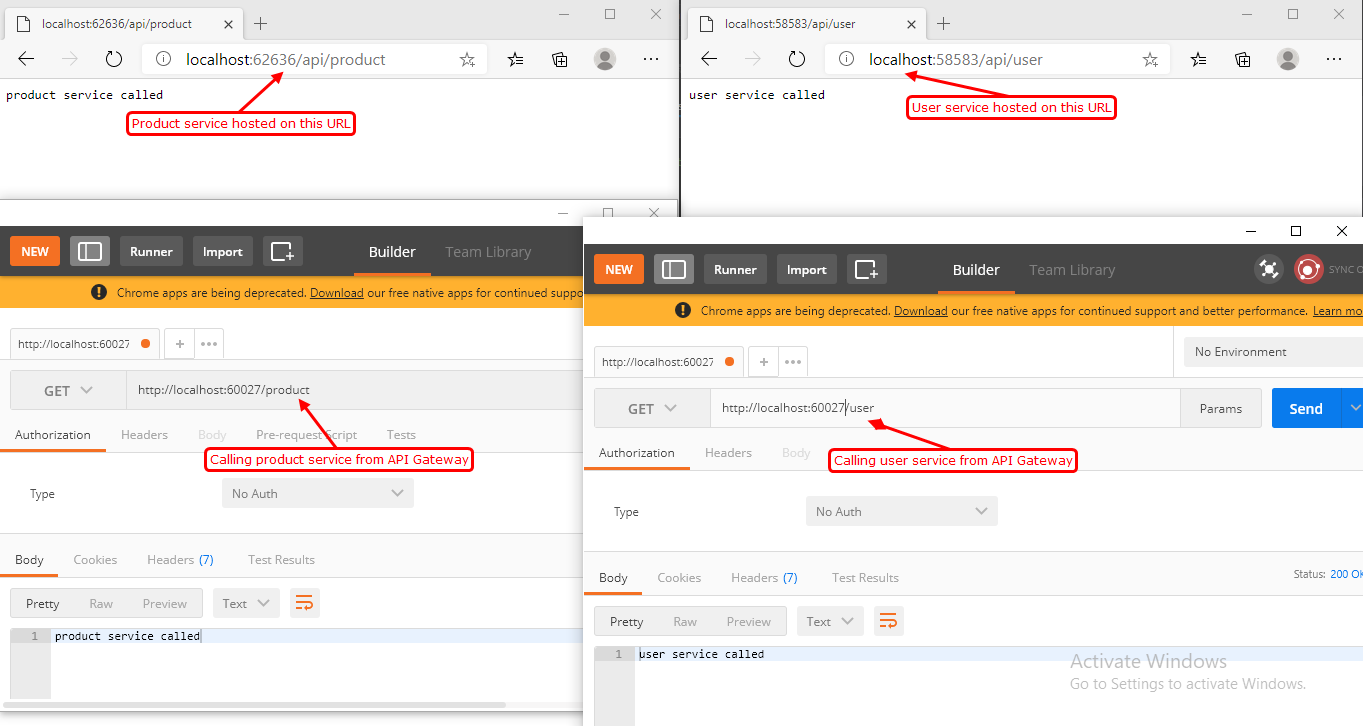This screenshot has height=726, width=1363.
Task: Click the new window icon in left Postman toolbar
Action: (283, 251)
